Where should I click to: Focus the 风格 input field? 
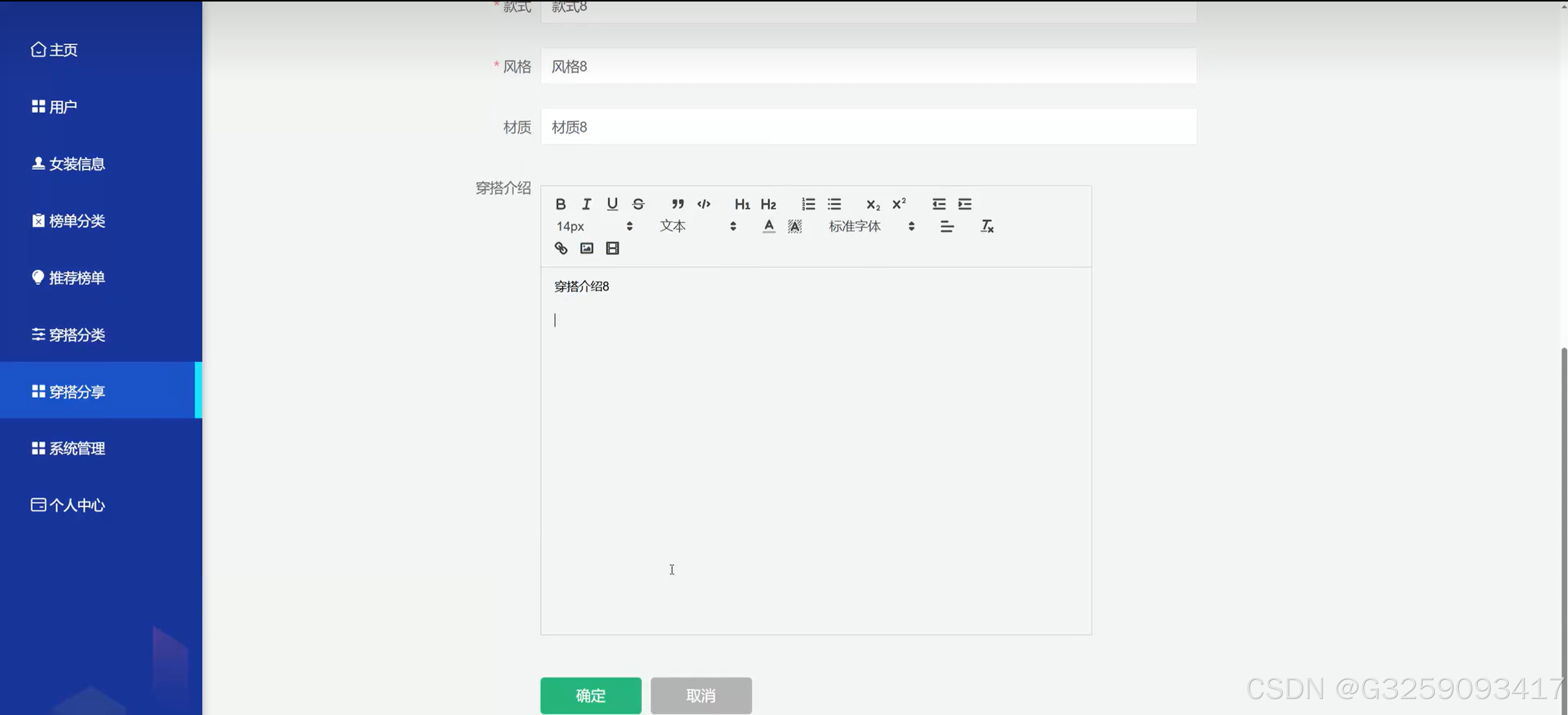[x=868, y=66]
